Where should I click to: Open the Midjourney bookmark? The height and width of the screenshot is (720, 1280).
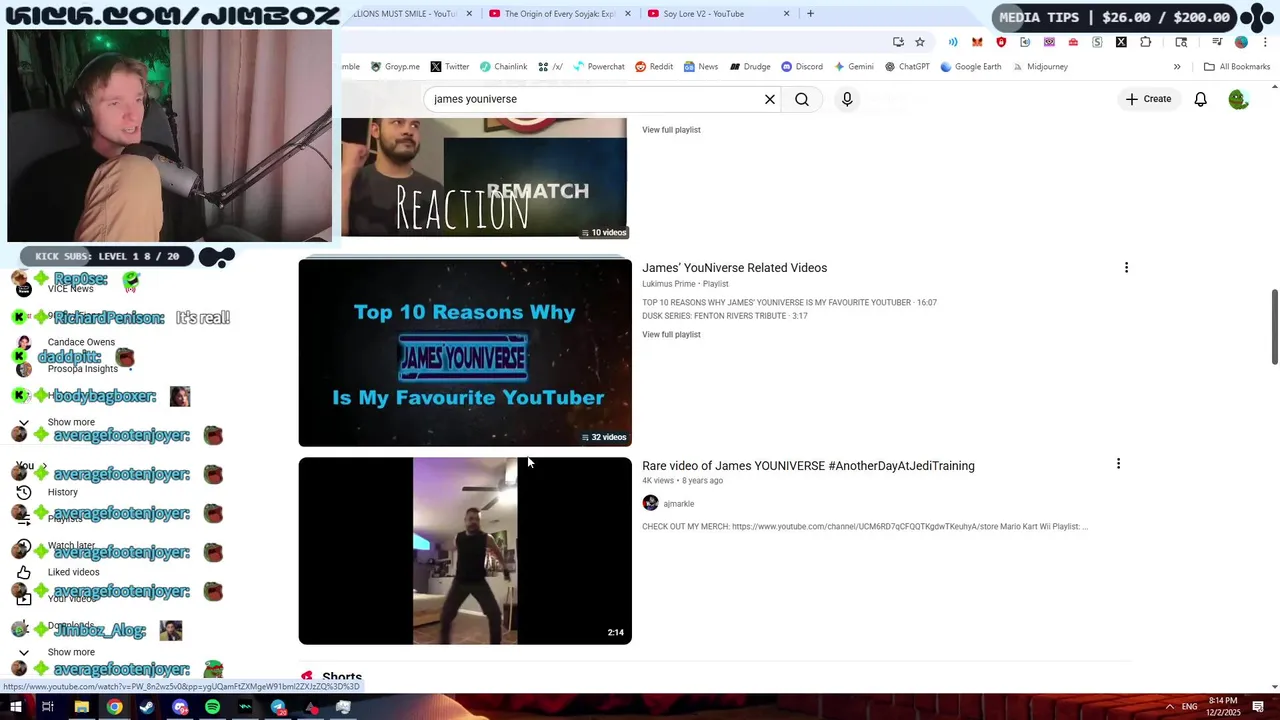(x=1039, y=67)
